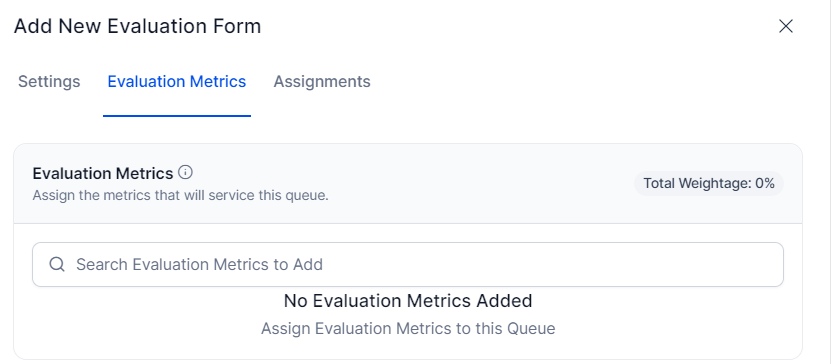The width and height of the screenshot is (831, 364).
Task: Click the Evaluation Metrics section heading
Action: coord(103,173)
